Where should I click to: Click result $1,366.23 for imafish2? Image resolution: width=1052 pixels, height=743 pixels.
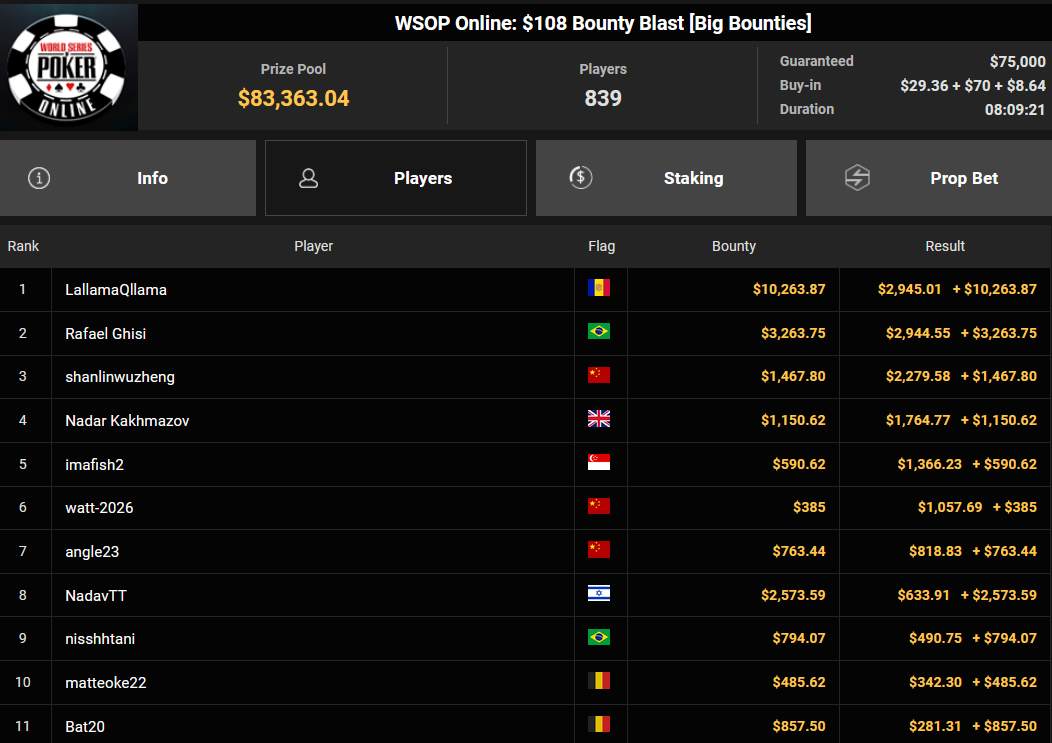tap(929, 464)
